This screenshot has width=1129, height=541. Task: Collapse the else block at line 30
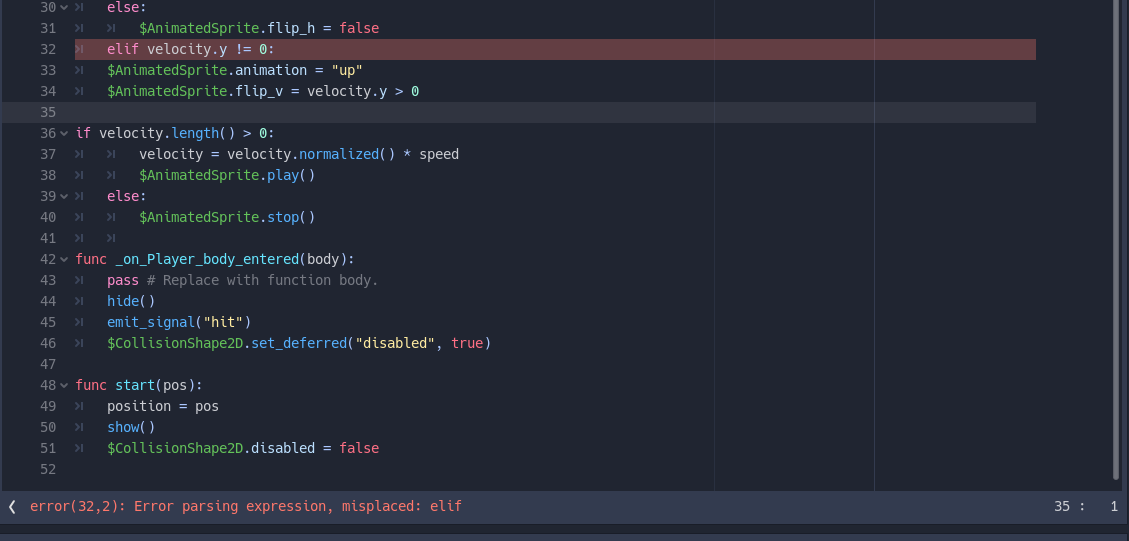coord(65,7)
